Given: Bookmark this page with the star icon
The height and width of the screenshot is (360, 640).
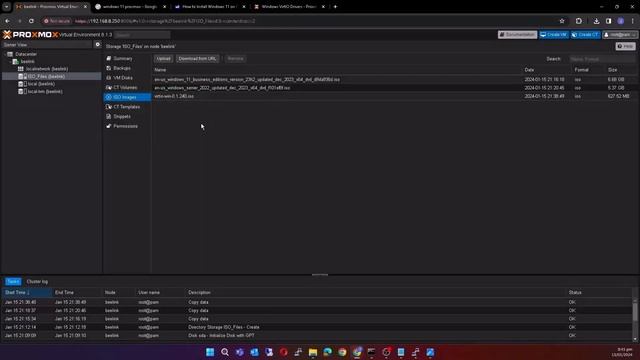Looking at the screenshot, I should [x=562, y=21].
